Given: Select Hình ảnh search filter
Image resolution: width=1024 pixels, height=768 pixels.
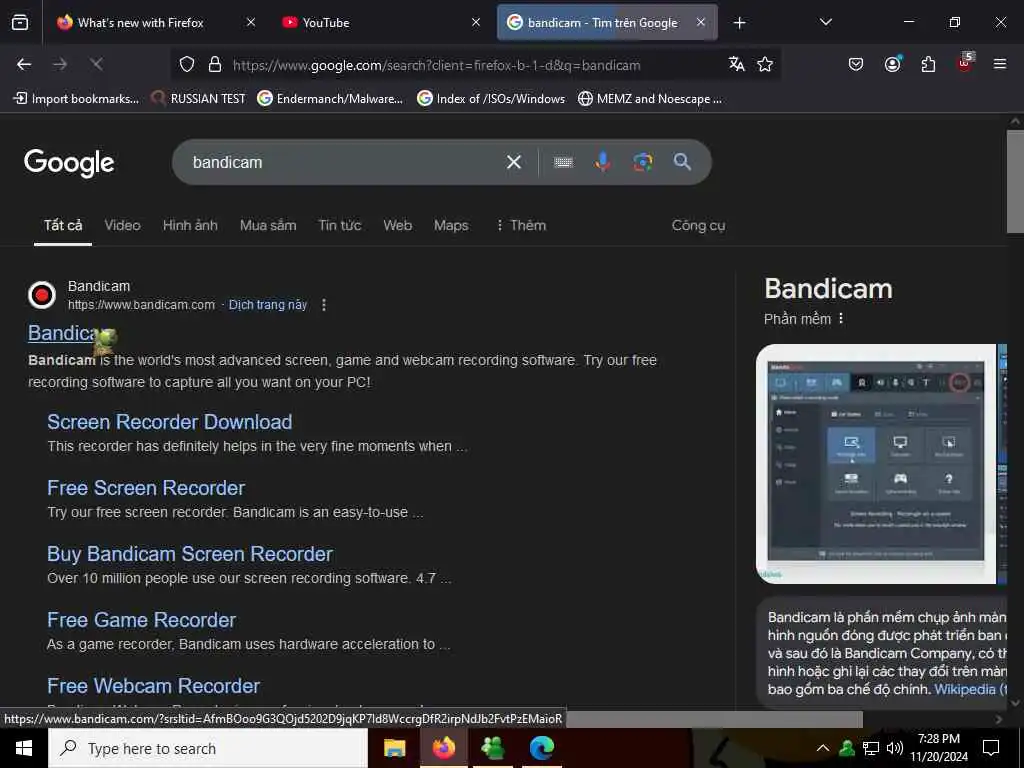Looking at the screenshot, I should point(190,225).
